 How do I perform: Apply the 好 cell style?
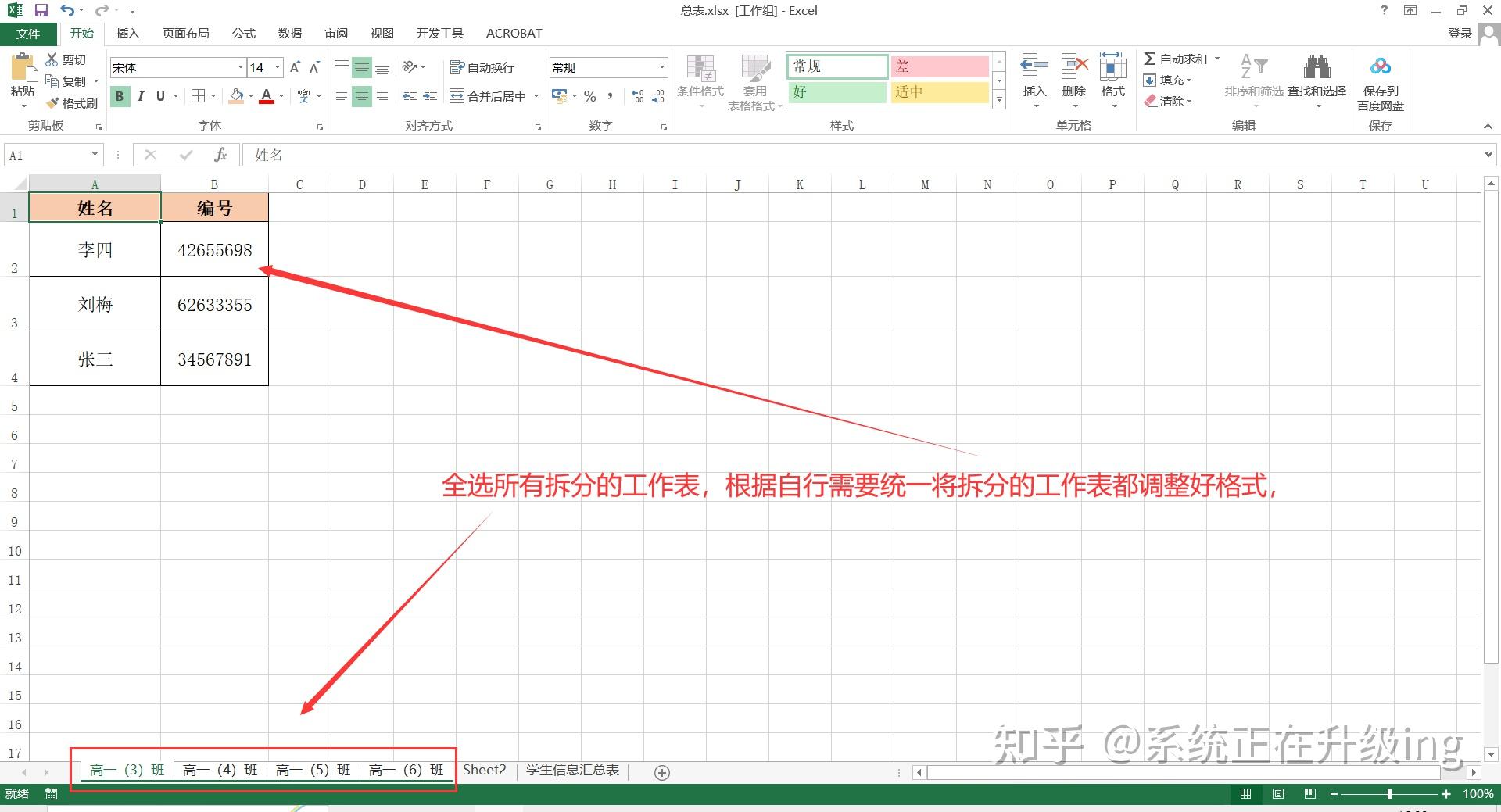pos(836,92)
